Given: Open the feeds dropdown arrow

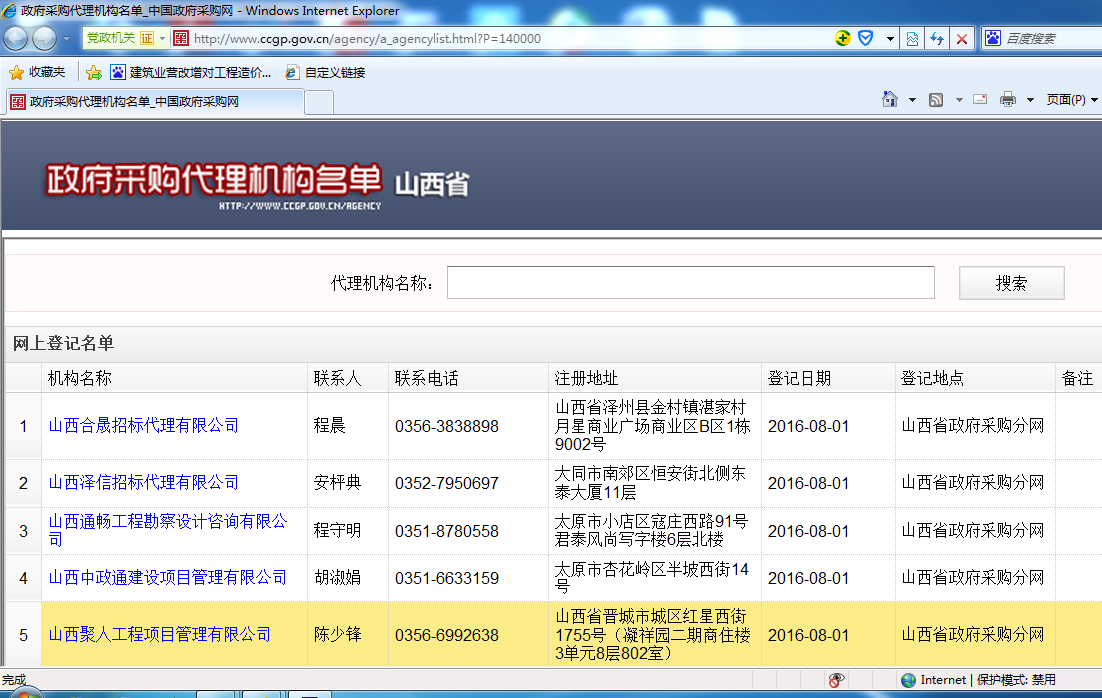Looking at the screenshot, I should (959, 100).
